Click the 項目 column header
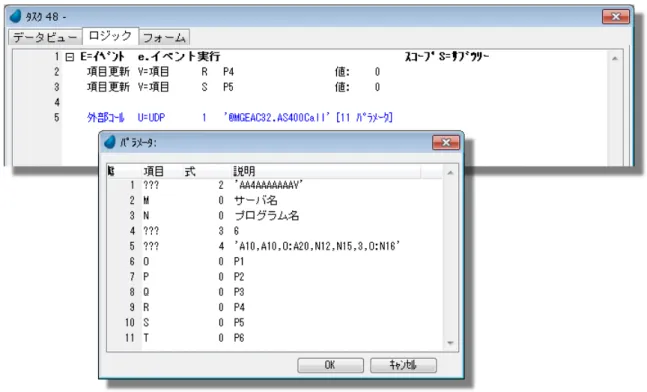The image size is (647, 392). [x=154, y=171]
